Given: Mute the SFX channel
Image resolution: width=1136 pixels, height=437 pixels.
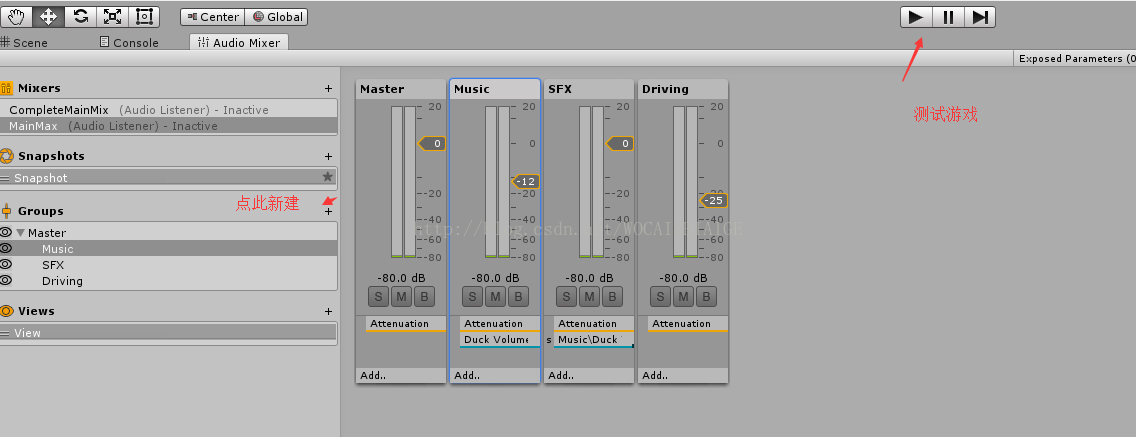Looking at the screenshot, I should (x=589, y=296).
